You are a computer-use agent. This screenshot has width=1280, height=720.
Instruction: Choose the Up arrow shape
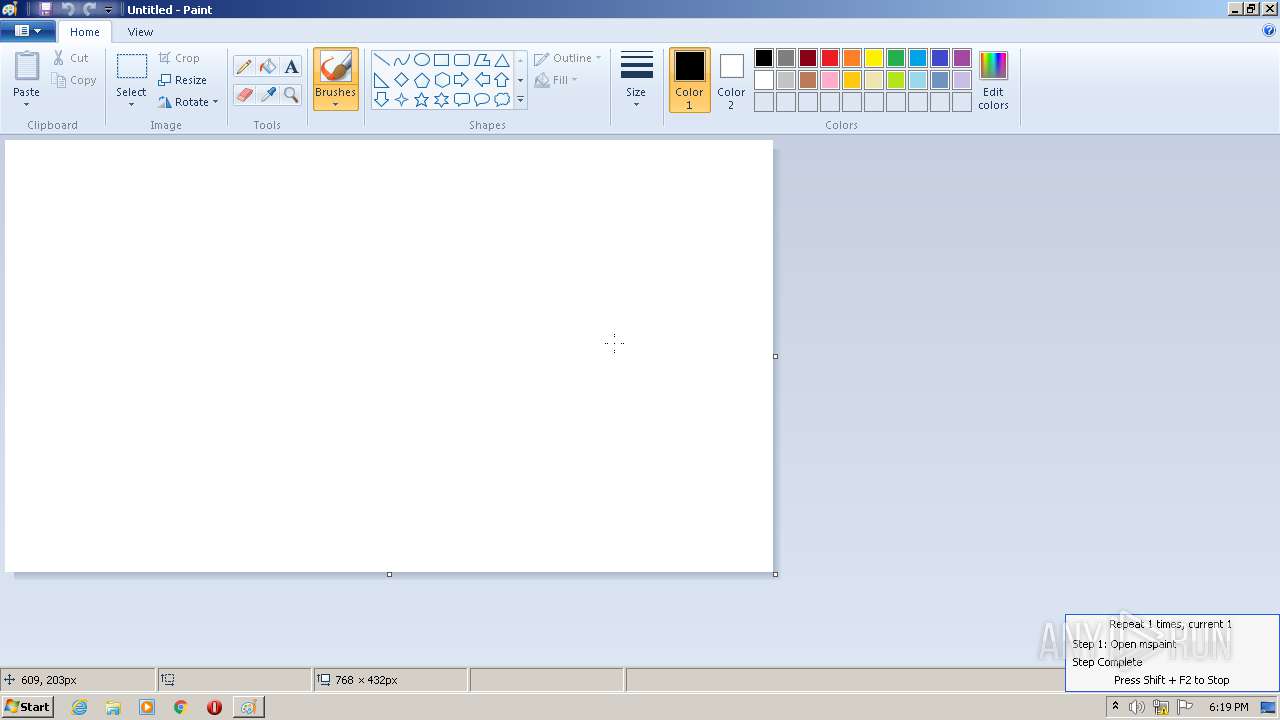tap(501, 80)
